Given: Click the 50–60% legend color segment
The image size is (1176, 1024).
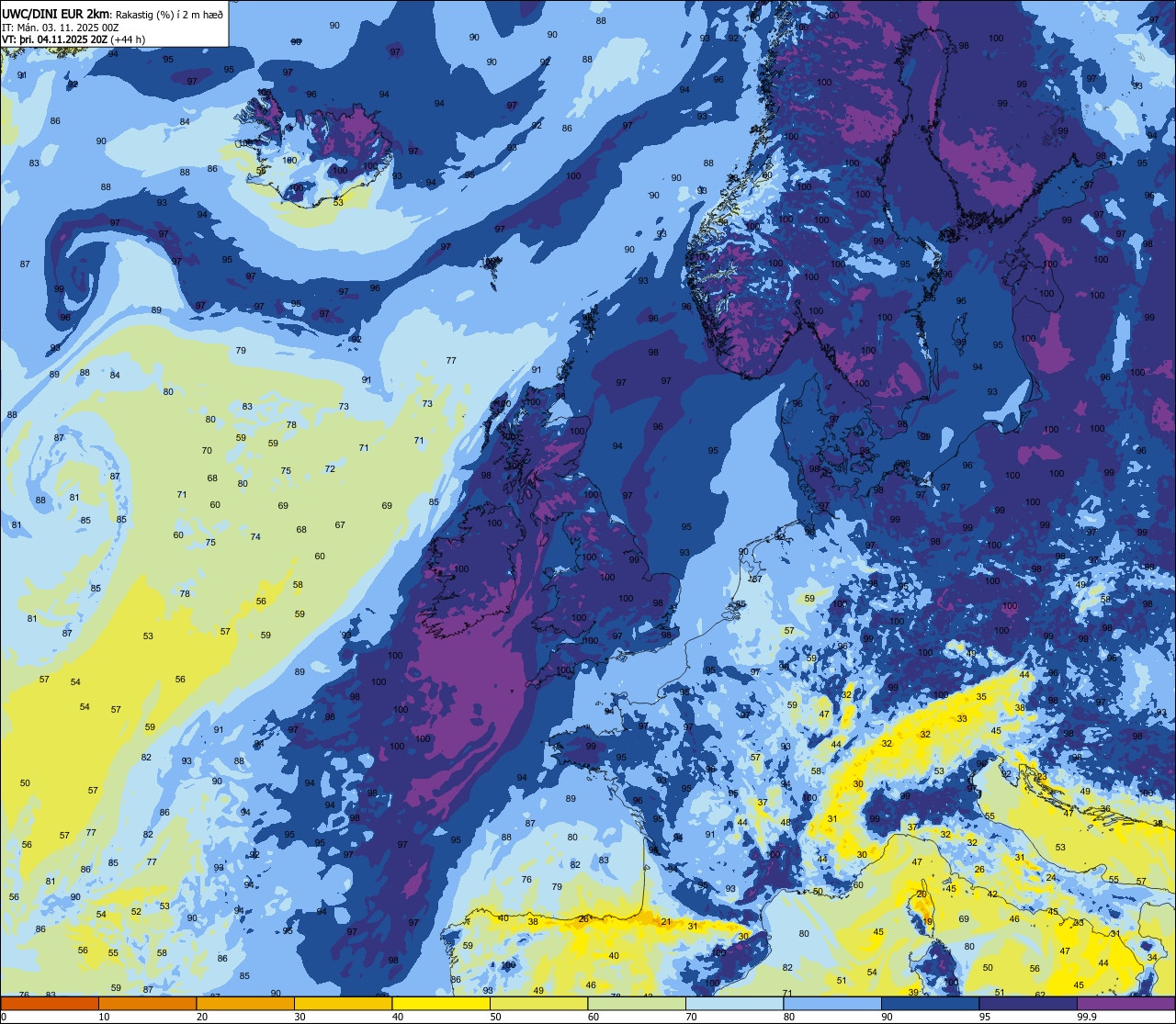Looking at the screenshot, I should pyautogui.click(x=538, y=1003).
